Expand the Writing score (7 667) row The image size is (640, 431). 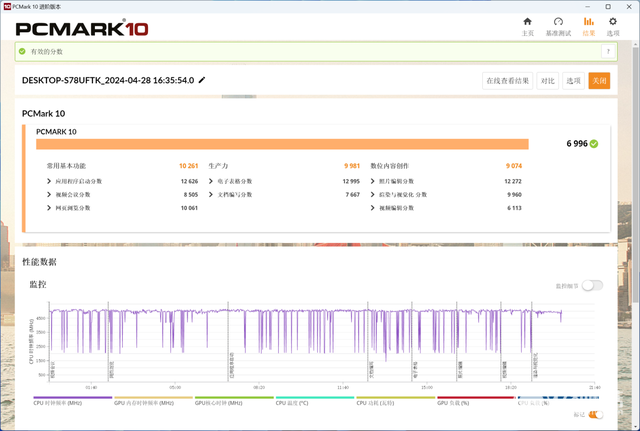coord(284,195)
